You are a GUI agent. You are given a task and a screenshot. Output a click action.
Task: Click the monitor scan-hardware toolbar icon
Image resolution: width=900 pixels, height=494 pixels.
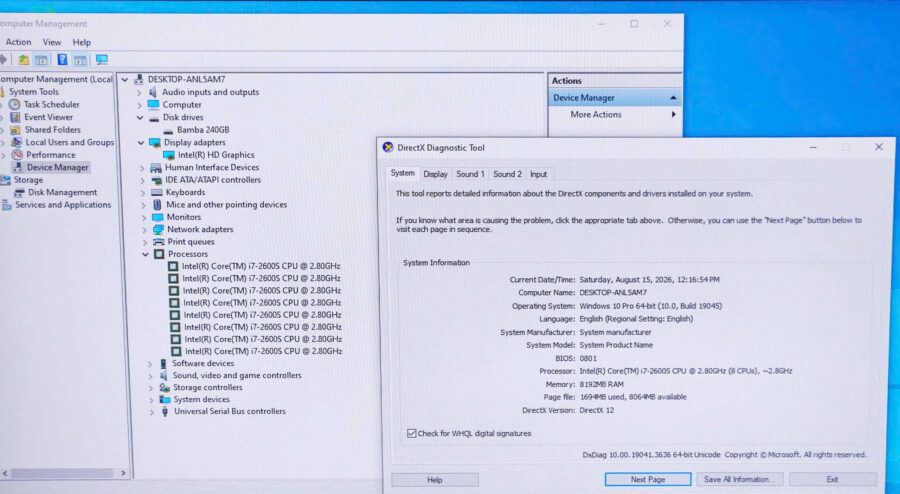(x=102, y=60)
